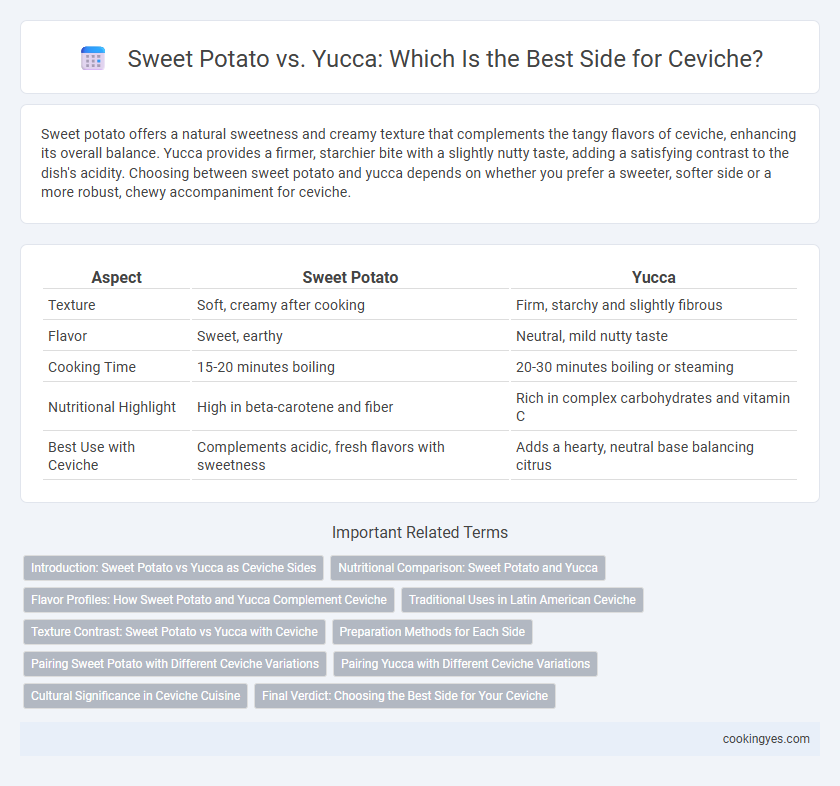
Task: Click the calendar grid icon beside the title
Action: click(x=93, y=58)
